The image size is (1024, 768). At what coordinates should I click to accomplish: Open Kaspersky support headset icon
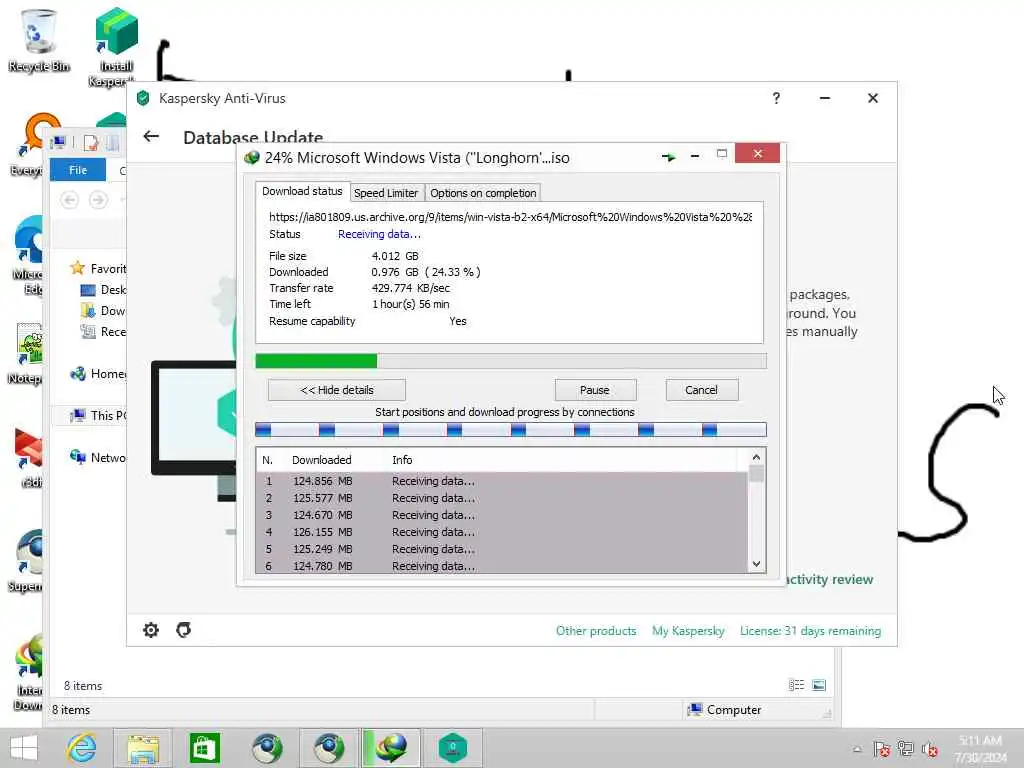184,630
